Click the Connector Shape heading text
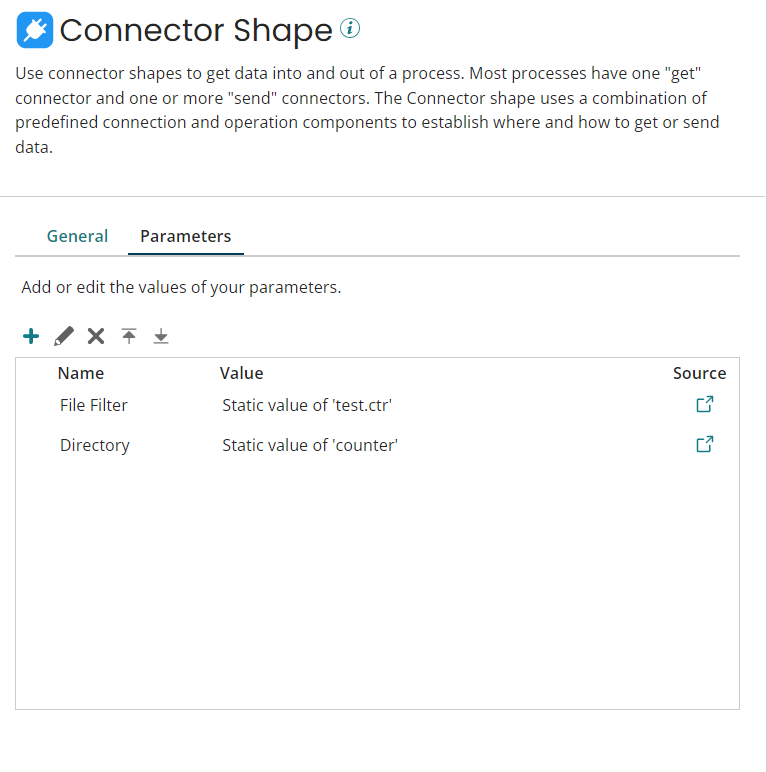The height and width of the screenshot is (772, 767). click(196, 30)
